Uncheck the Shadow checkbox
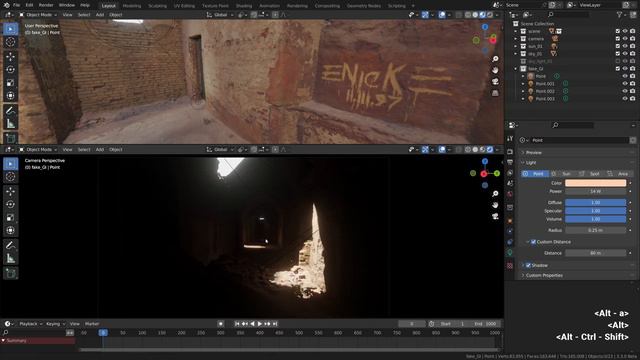The height and width of the screenshot is (360, 640). 528,265
